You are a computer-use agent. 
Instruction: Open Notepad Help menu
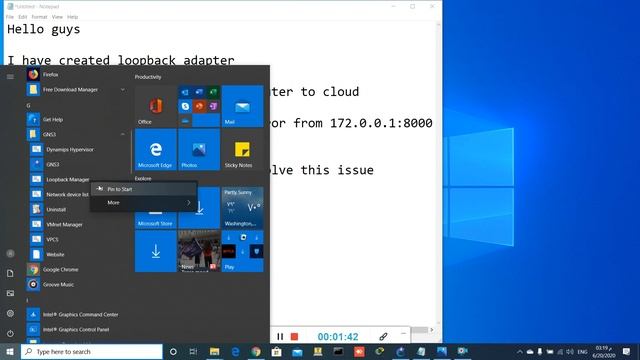(x=73, y=17)
